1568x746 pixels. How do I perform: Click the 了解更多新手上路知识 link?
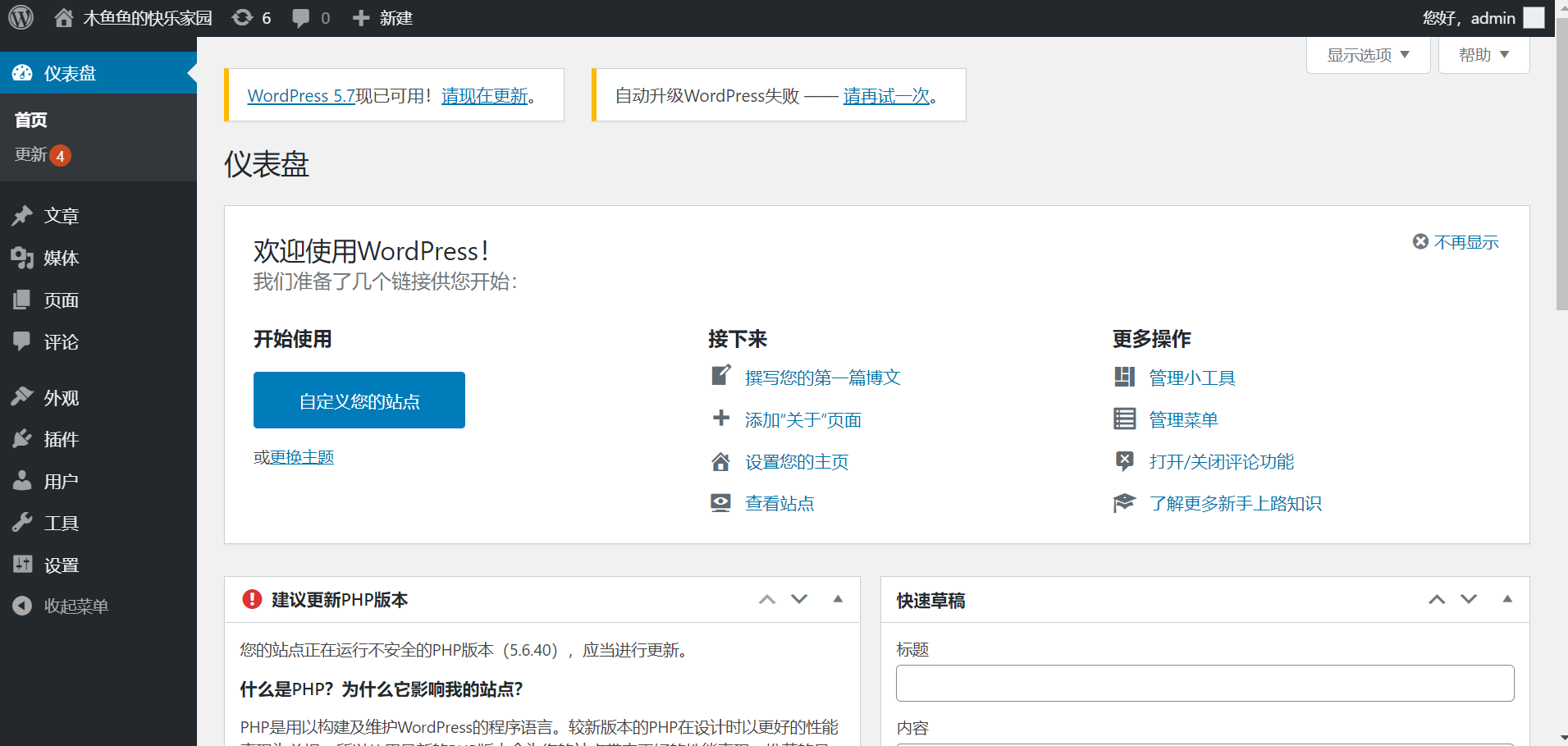point(1235,503)
